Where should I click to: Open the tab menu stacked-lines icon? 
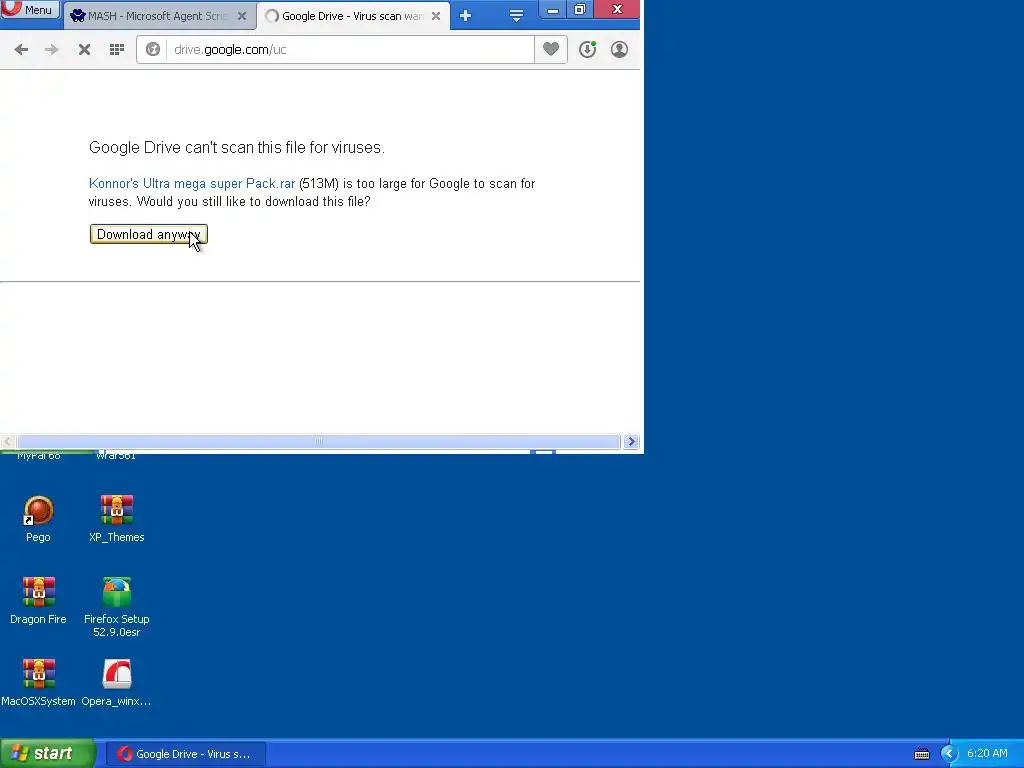[516, 16]
